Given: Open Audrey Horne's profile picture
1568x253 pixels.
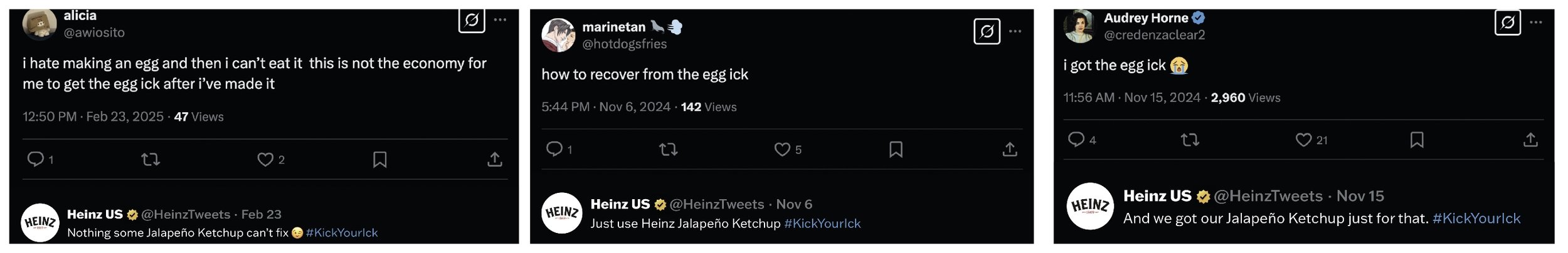Looking at the screenshot, I should (1079, 26).
